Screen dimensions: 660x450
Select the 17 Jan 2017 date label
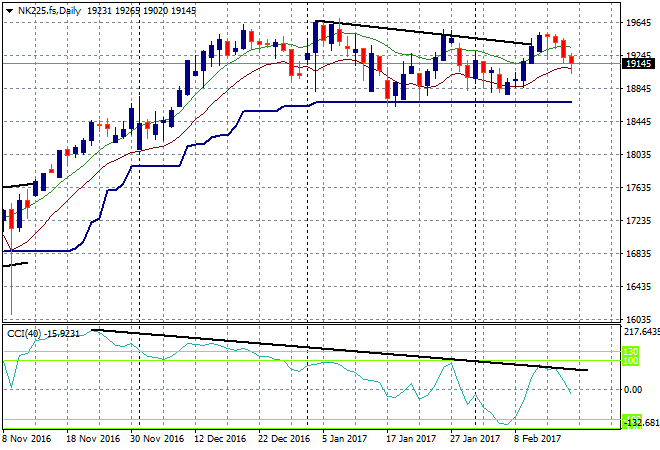411,439
